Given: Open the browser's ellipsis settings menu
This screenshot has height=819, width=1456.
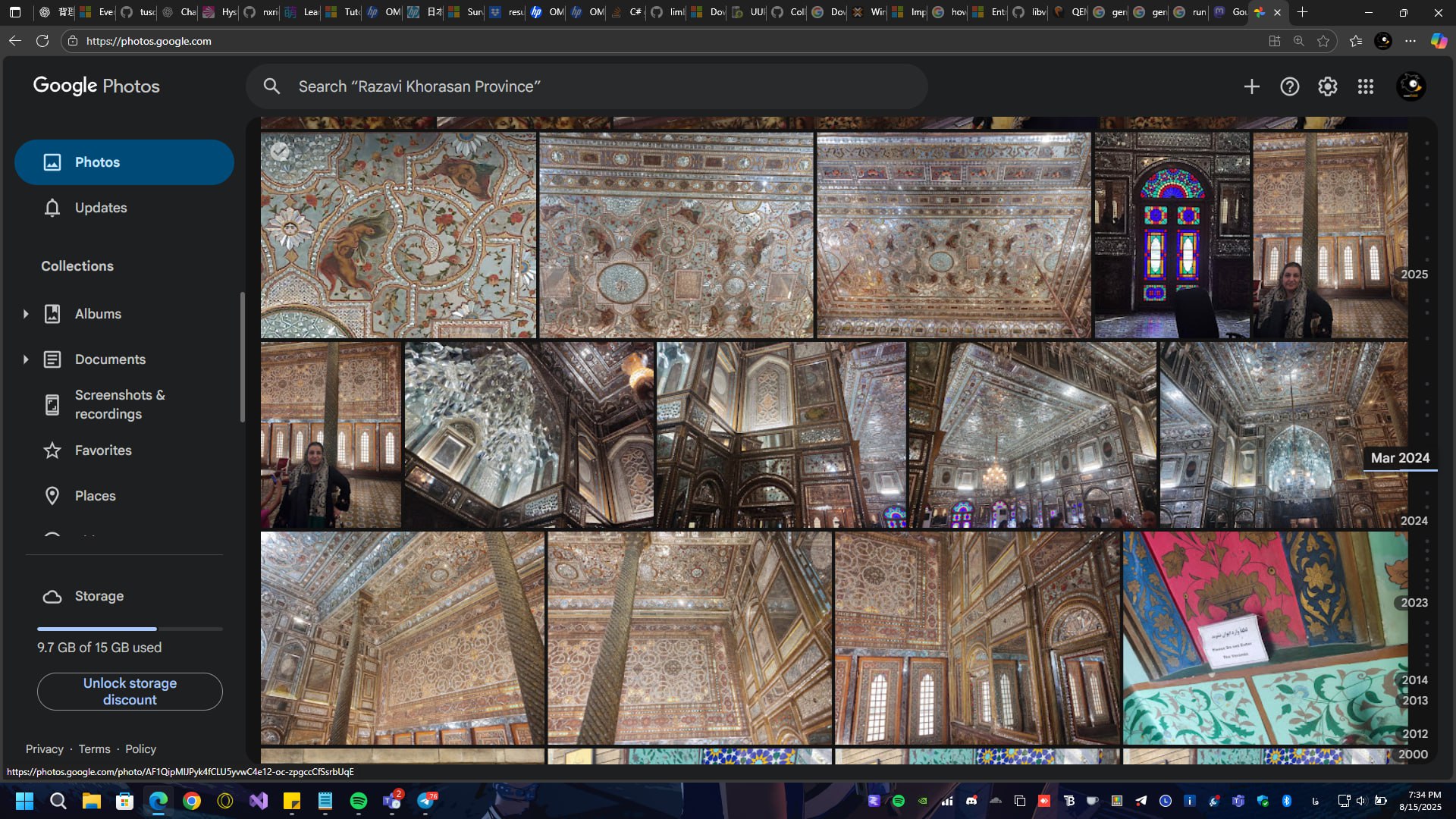Looking at the screenshot, I should click(x=1410, y=41).
